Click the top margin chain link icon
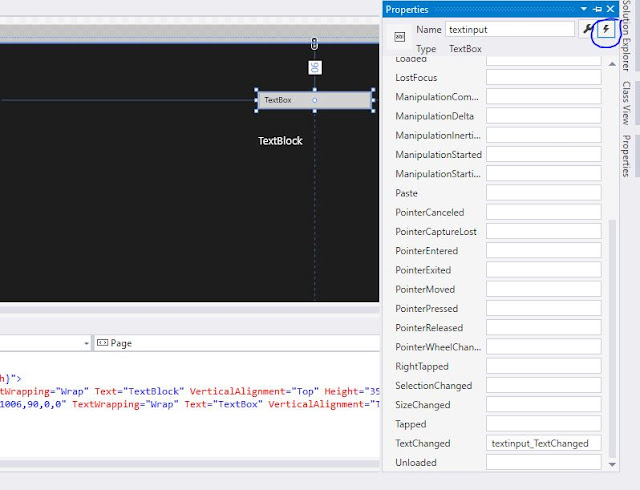Image resolution: width=640 pixels, height=490 pixels. (x=314, y=44)
